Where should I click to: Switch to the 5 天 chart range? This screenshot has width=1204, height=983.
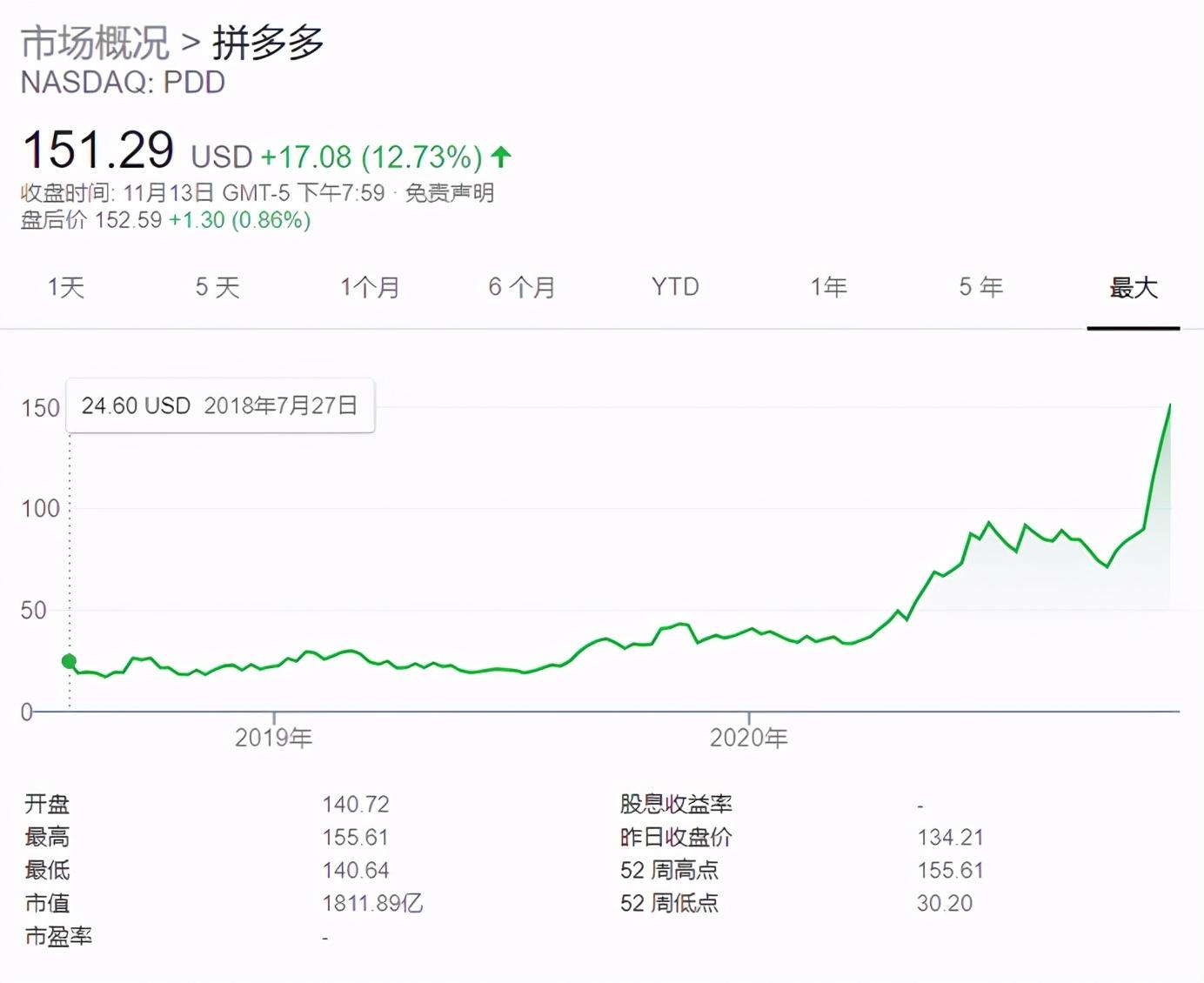point(217,287)
